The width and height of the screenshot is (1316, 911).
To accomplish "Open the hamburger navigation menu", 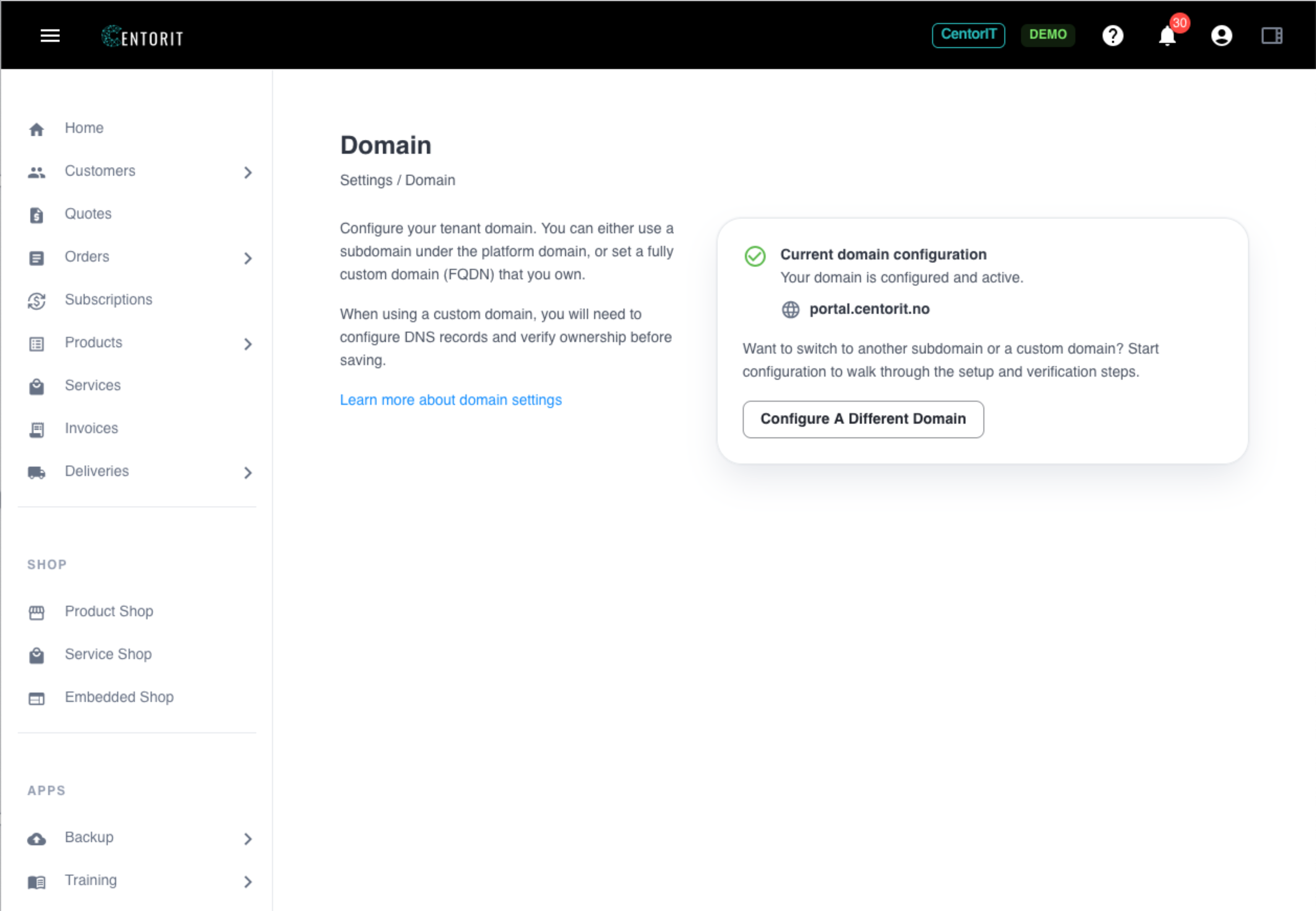I will 50,36.
